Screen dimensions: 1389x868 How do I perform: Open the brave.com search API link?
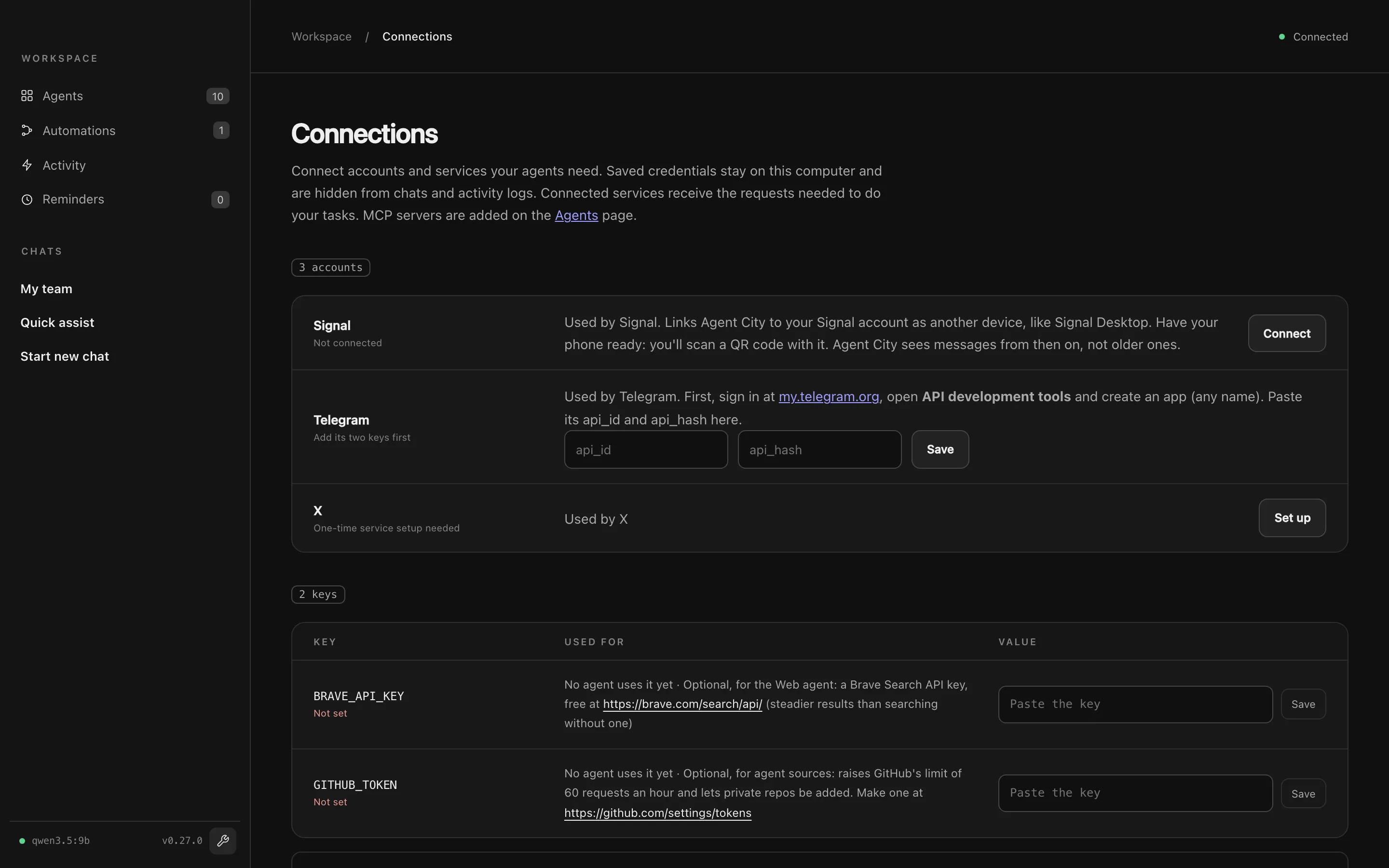click(682, 705)
